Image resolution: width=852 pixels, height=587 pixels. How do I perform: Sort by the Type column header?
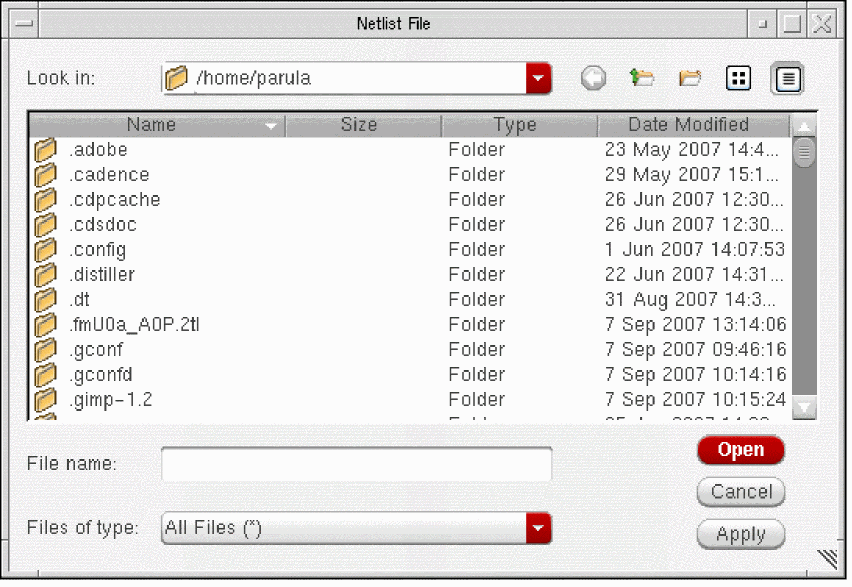point(519,125)
